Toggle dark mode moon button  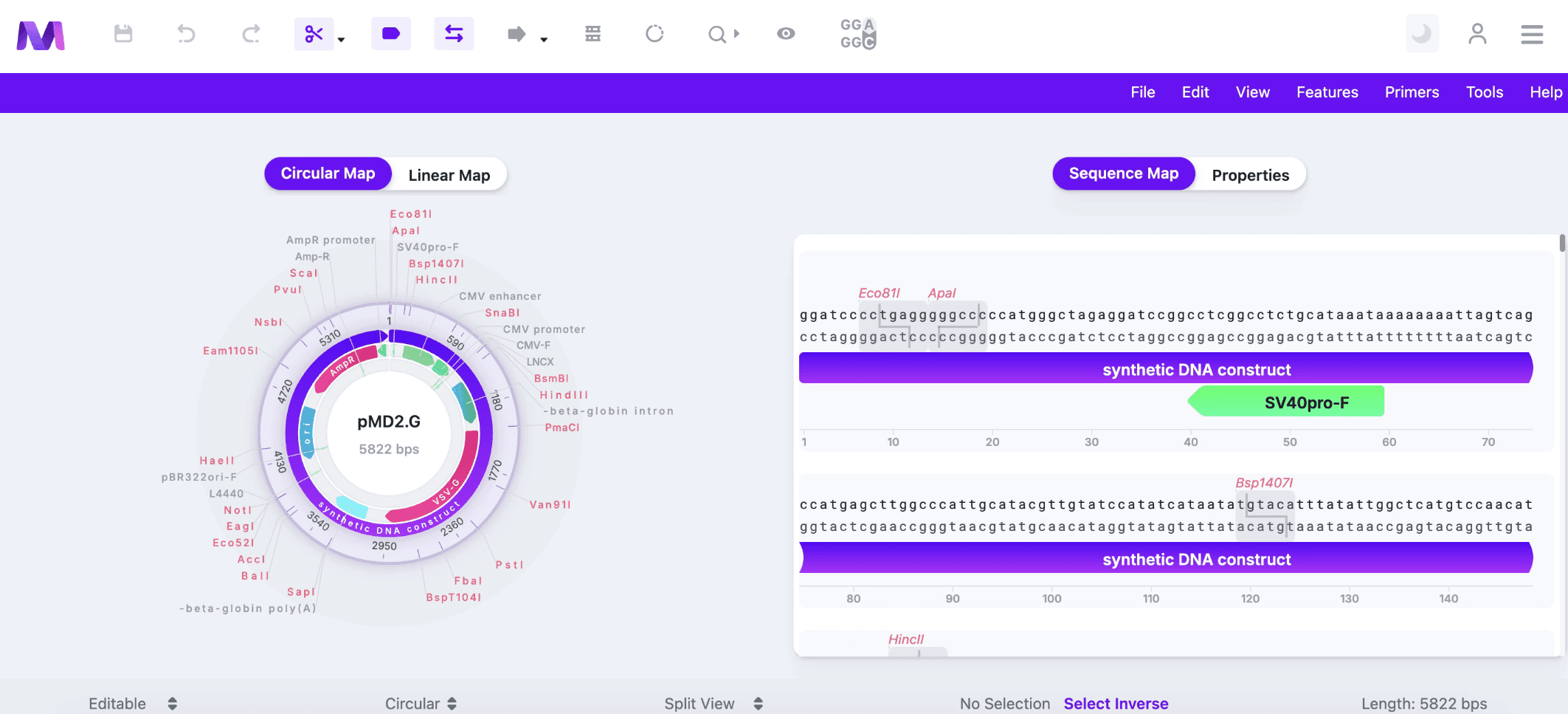(x=1422, y=34)
